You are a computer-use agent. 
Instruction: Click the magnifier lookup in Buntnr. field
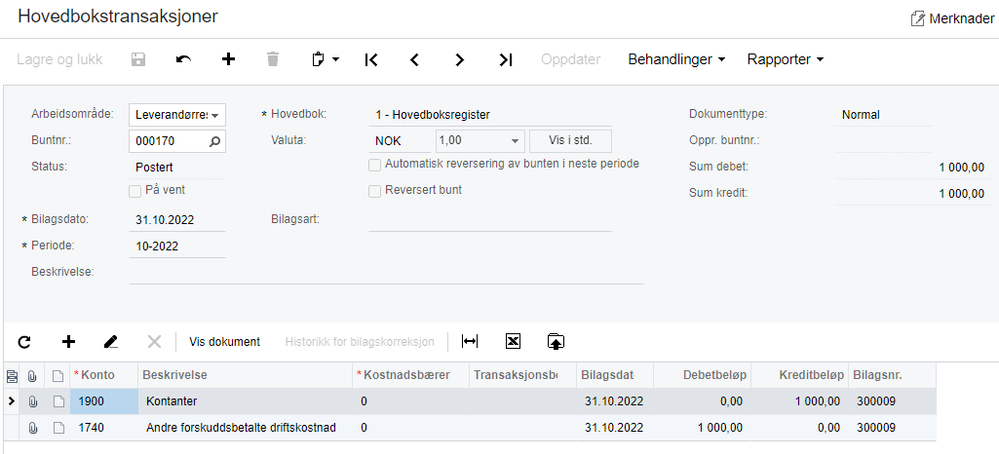coord(215,141)
